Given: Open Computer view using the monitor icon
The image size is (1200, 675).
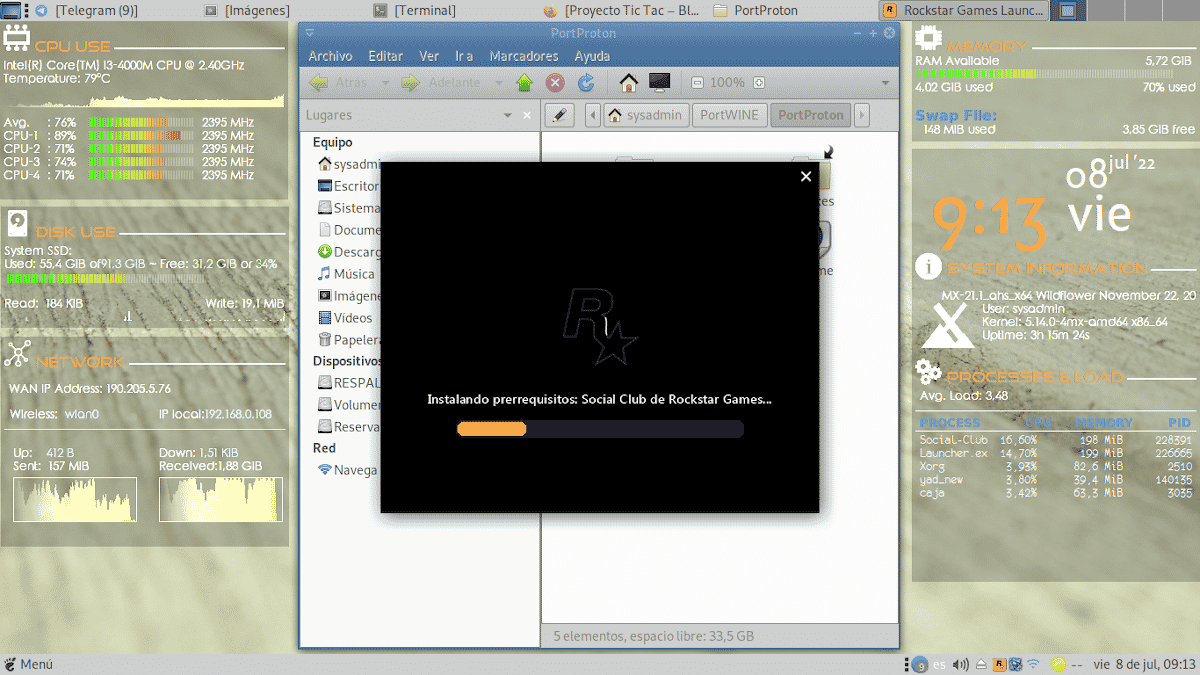Looking at the screenshot, I should coord(659,83).
